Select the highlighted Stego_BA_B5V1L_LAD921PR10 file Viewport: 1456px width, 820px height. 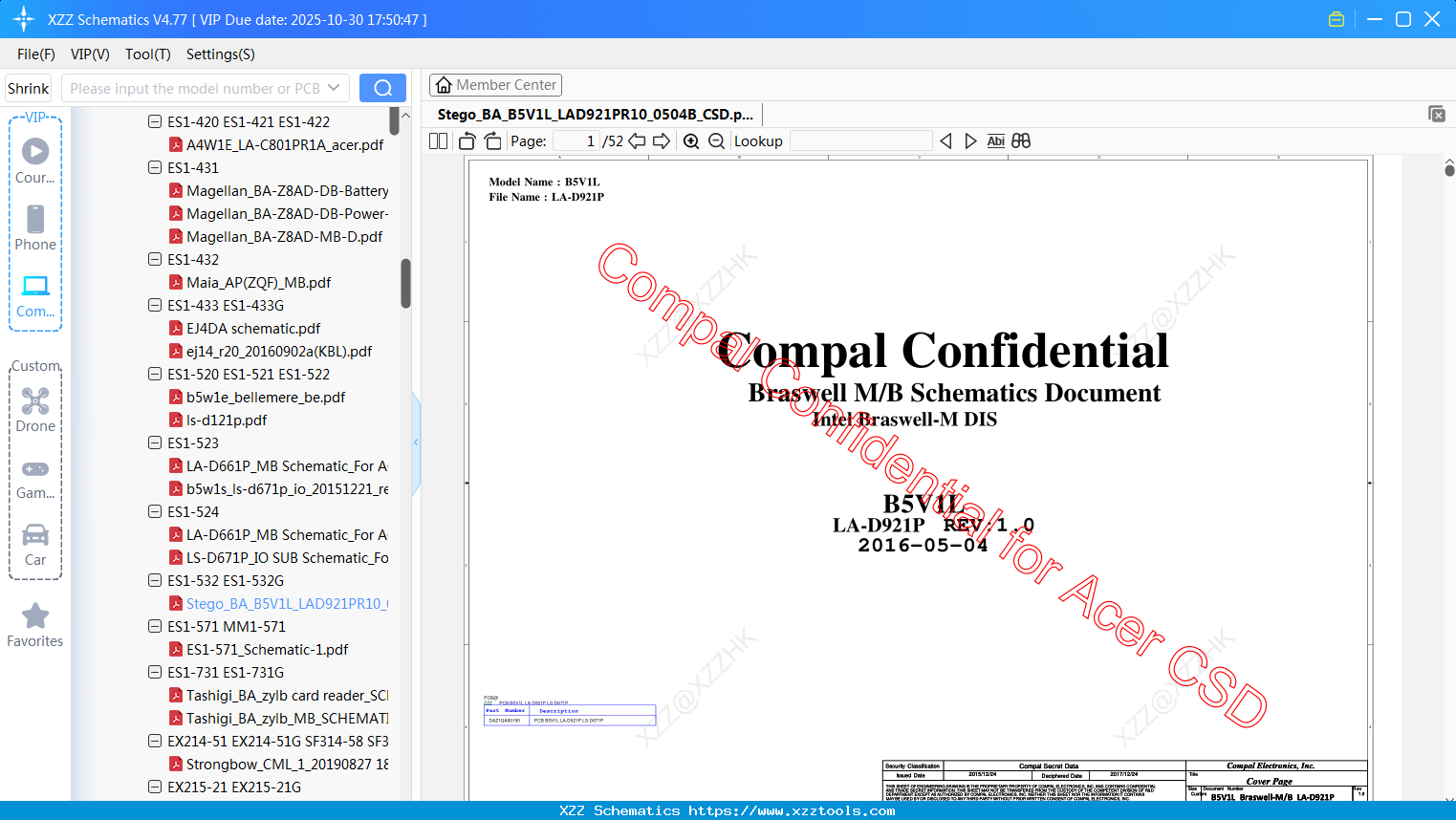pos(278,604)
